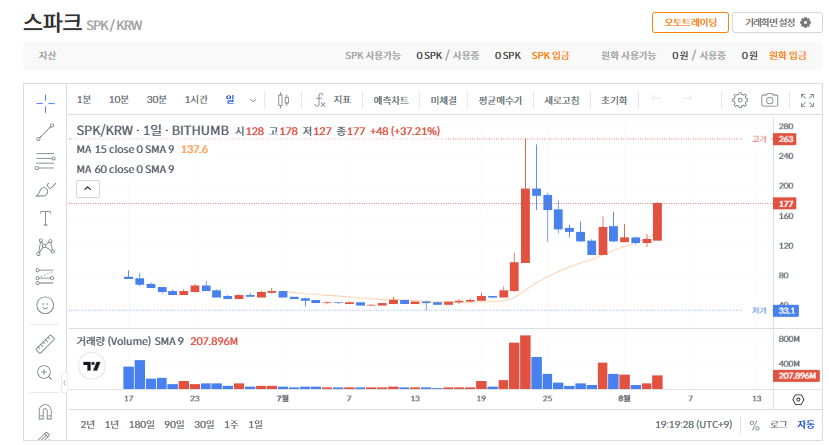
Task: Toggle 평균매수가 average buy price line
Action: (500, 100)
